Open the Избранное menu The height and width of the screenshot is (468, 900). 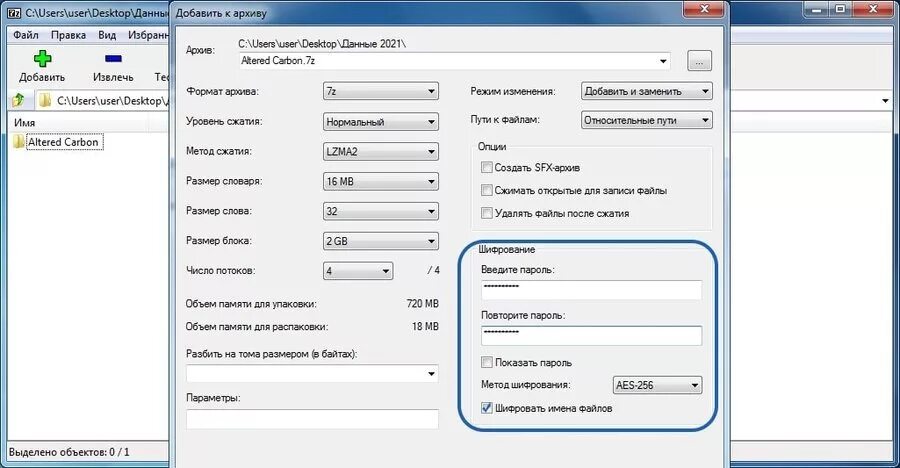(148, 35)
